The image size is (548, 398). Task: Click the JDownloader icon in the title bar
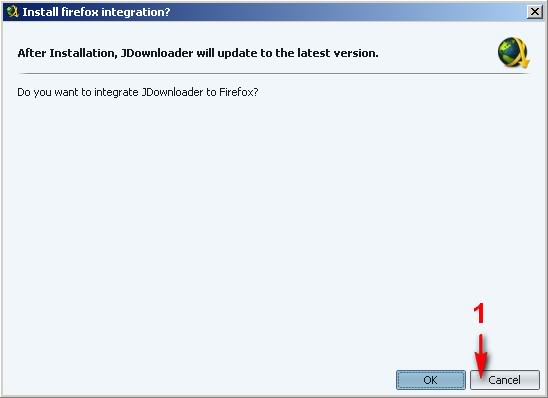[13, 12]
